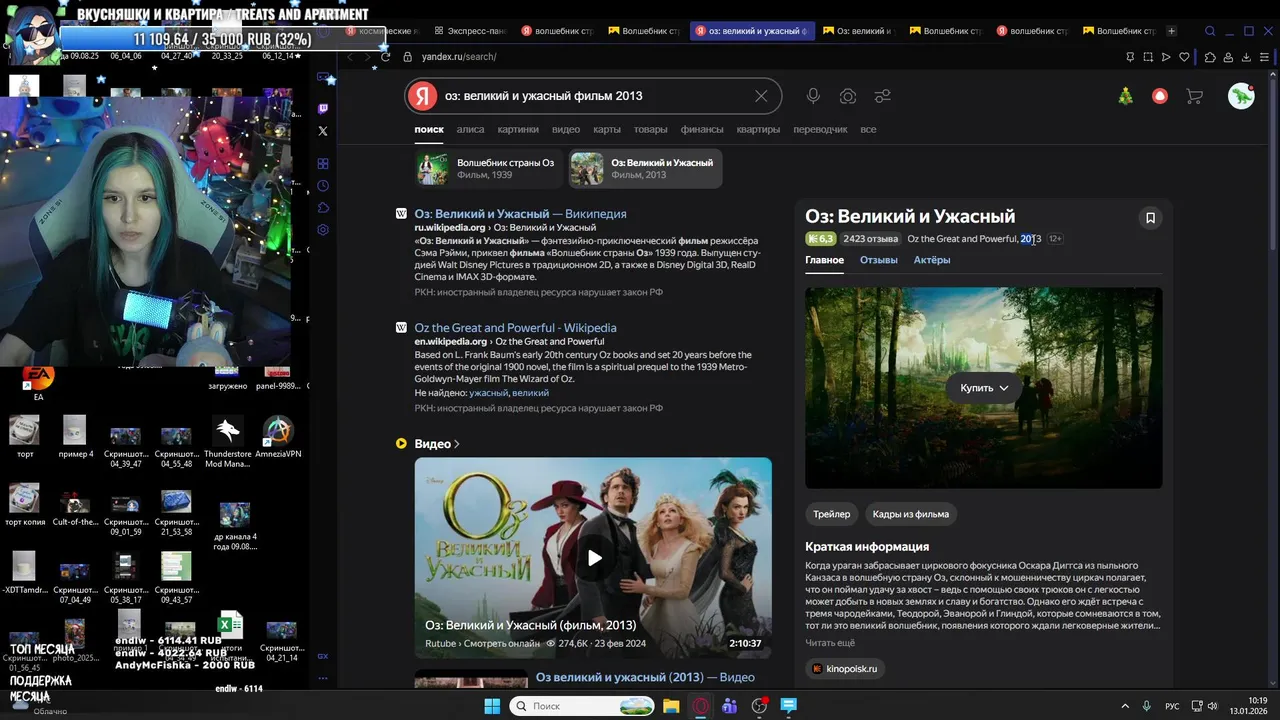
Task: Click the Кадры из фильма button
Action: [x=911, y=514]
